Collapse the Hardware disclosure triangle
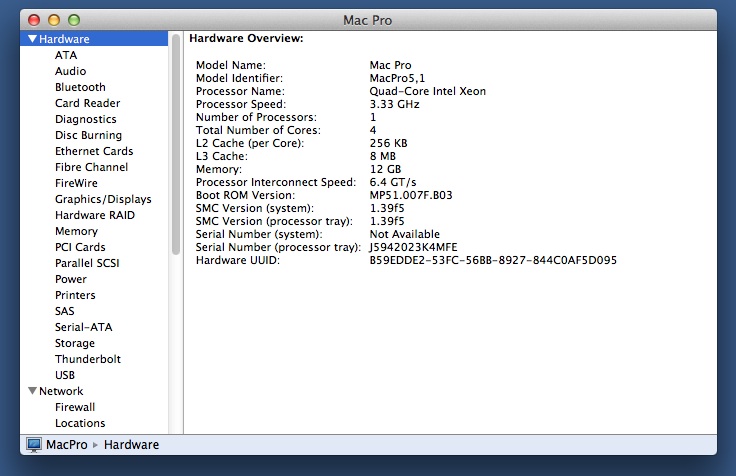The width and height of the screenshot is (736, 476). pyautogui.click(x=32, y=39)
